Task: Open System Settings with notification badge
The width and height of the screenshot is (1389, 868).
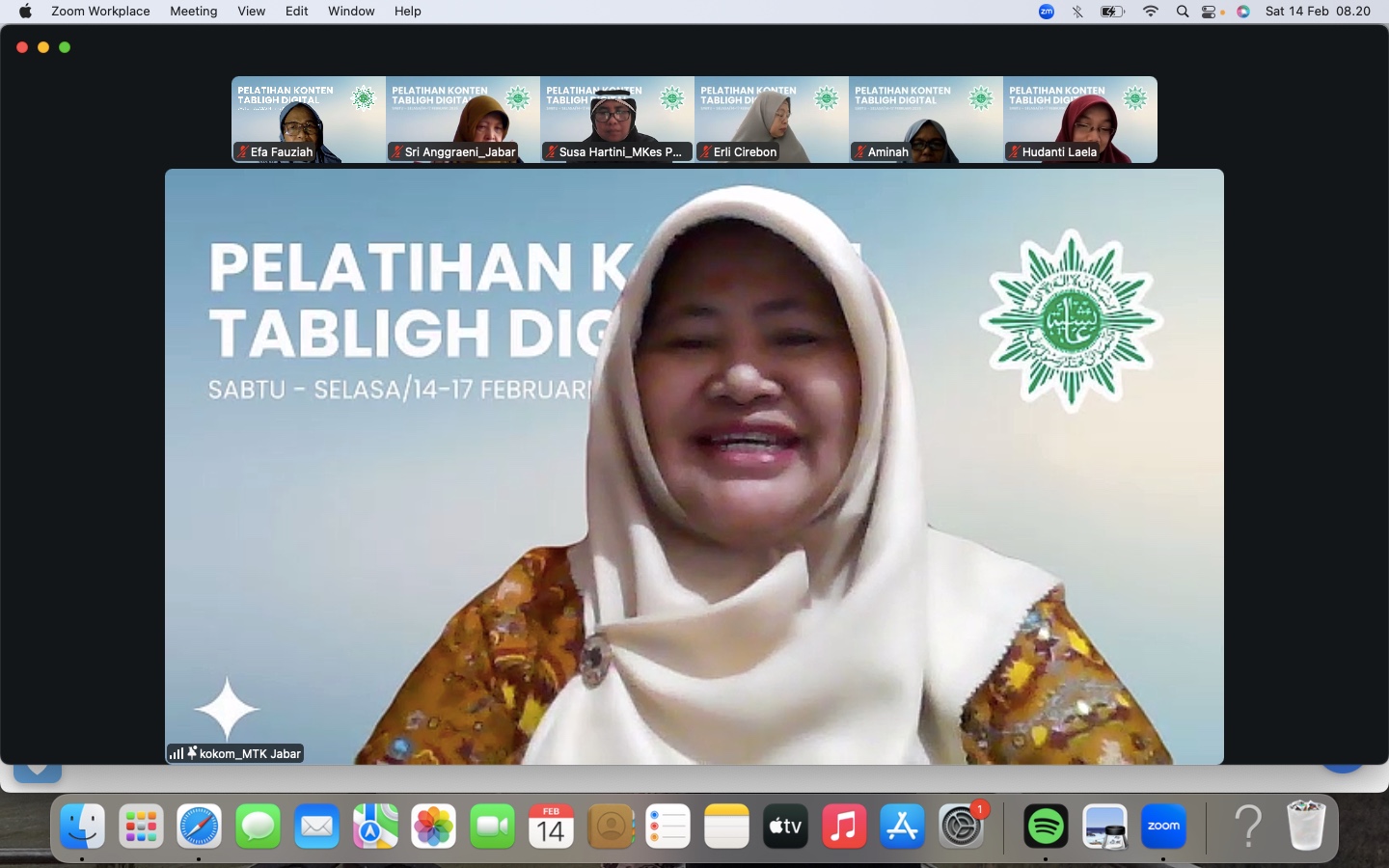Action: click(x=962, y=827)
